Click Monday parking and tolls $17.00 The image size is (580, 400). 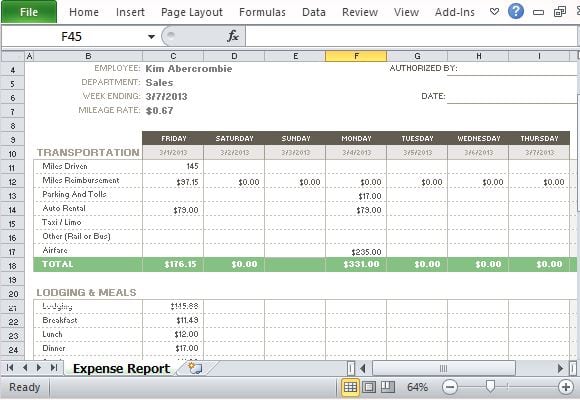click(370, 196)
